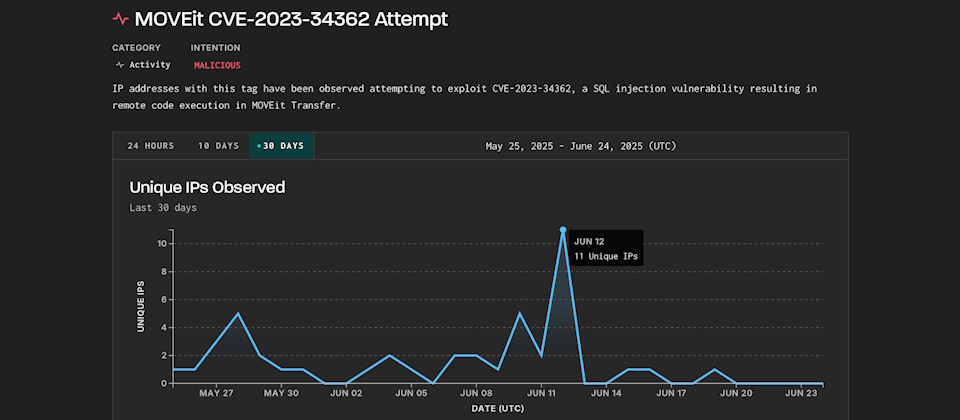Click the 11 Unique IPs tooltip text
The image size is (960, 420).
tap(606, 257)
